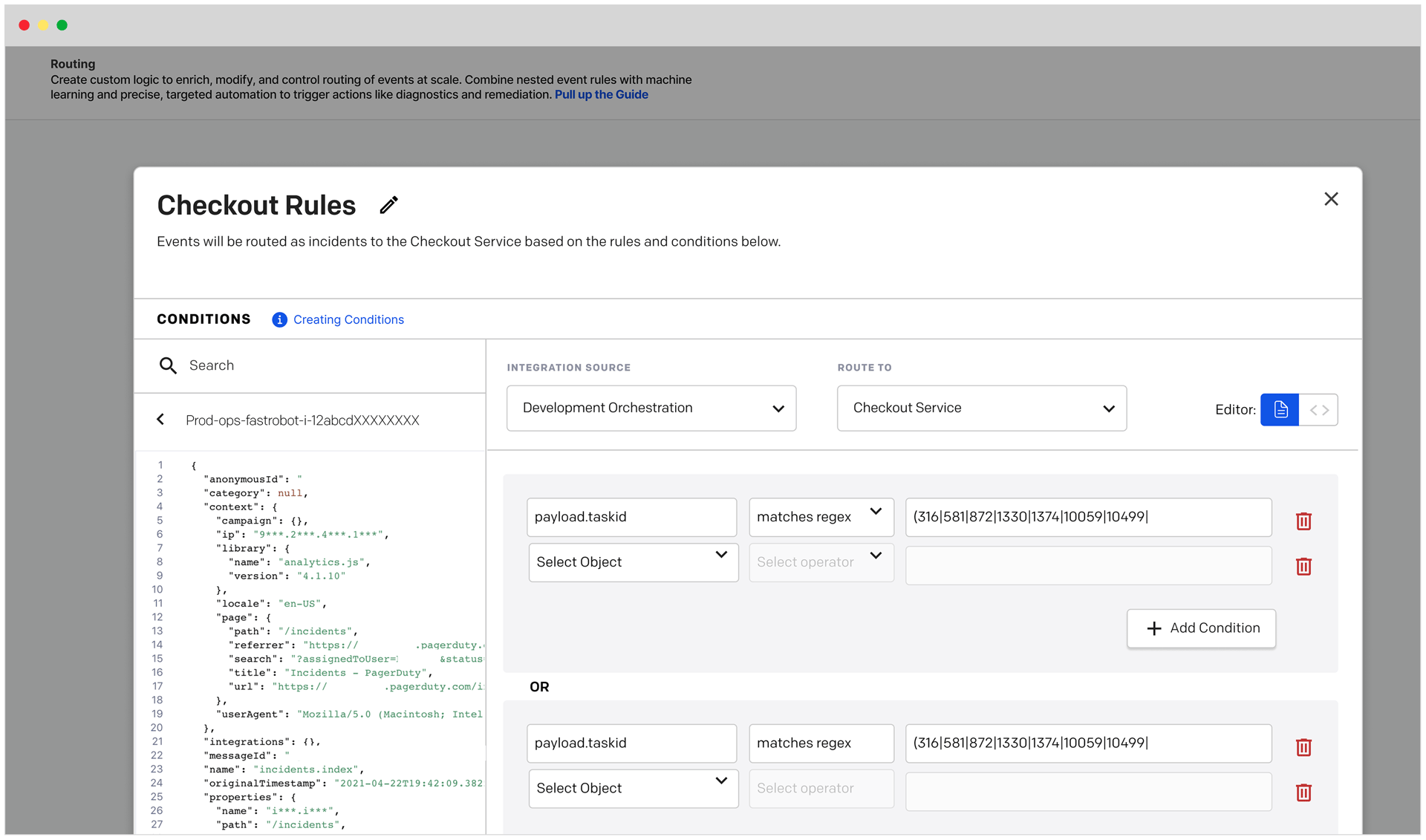Click the pencil icon beside Checkout Rules
Image resolution: width=1426 pixels, height=840 pixels.
coord(388,205)
